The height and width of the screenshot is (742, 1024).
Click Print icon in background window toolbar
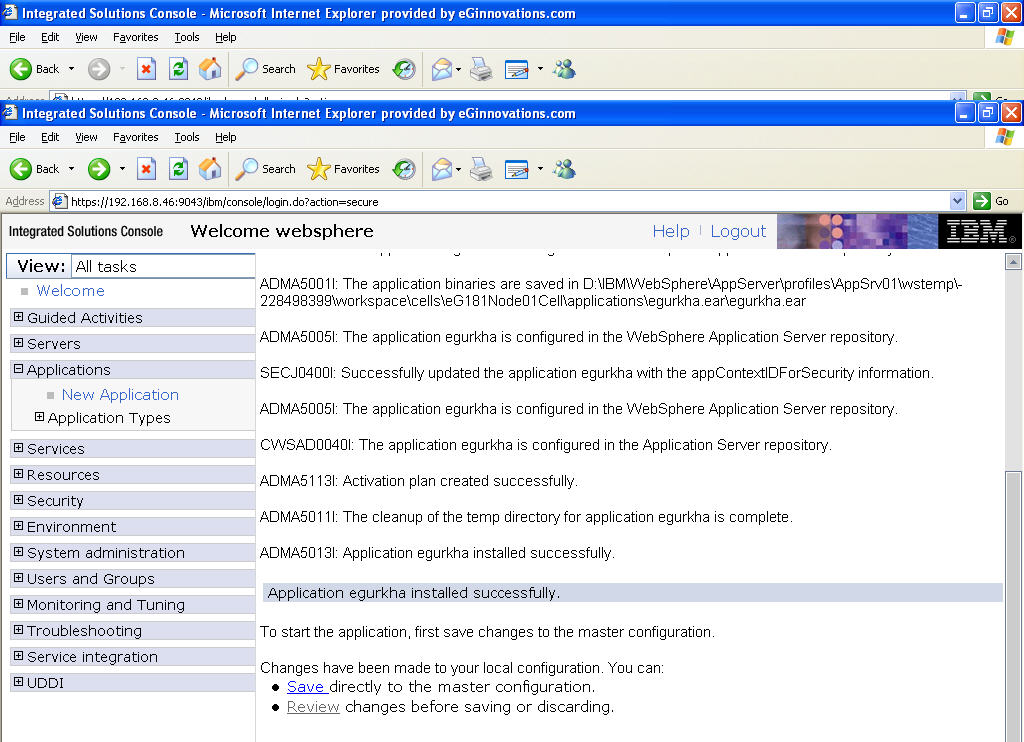[x=481, y=69]
